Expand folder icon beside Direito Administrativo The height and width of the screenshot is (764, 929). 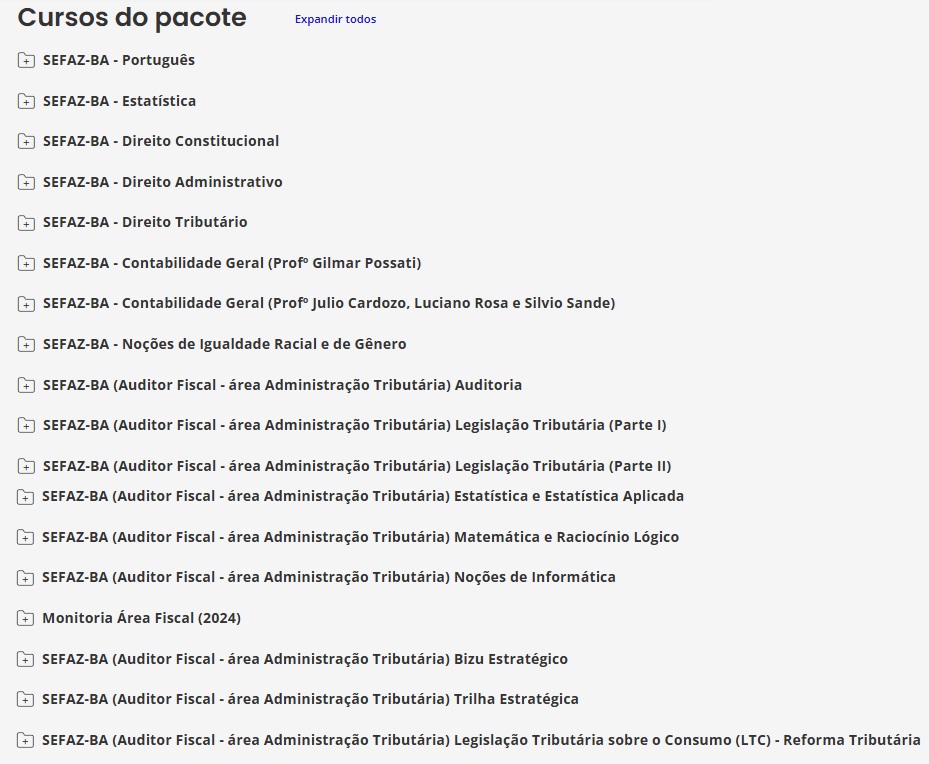coord(26,182)
